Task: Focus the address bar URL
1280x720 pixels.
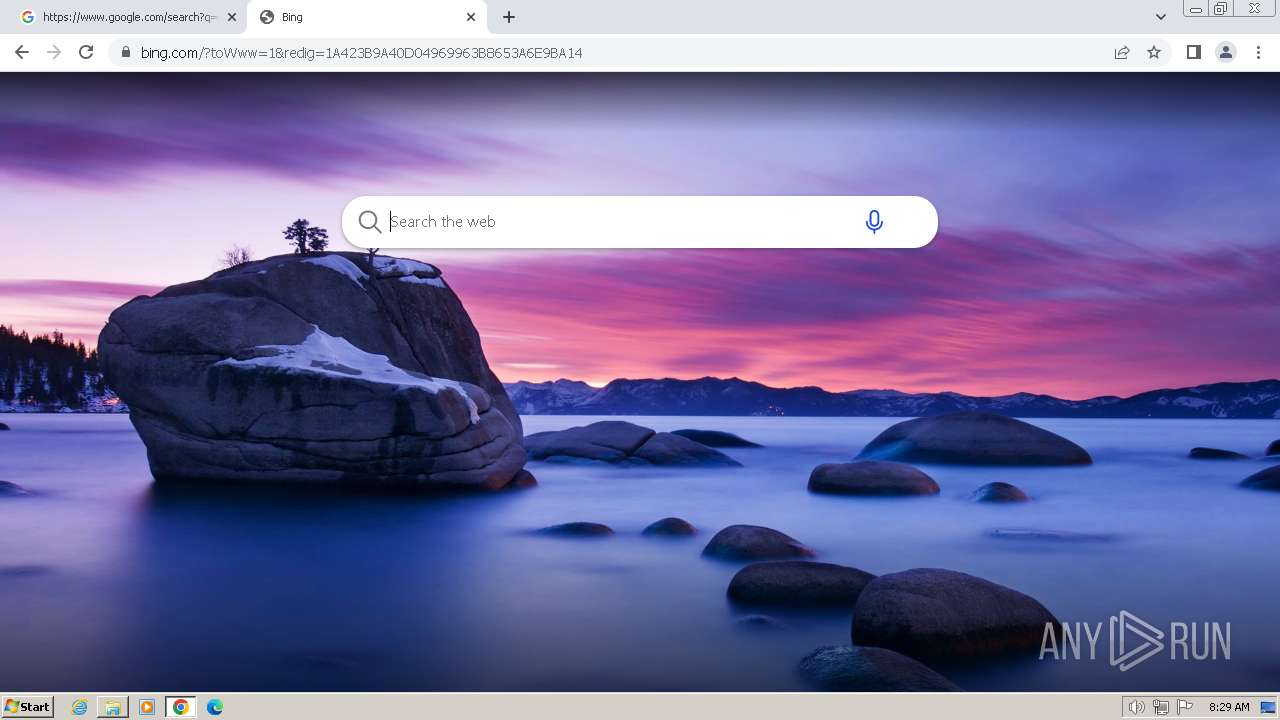Action: (361, 52)
